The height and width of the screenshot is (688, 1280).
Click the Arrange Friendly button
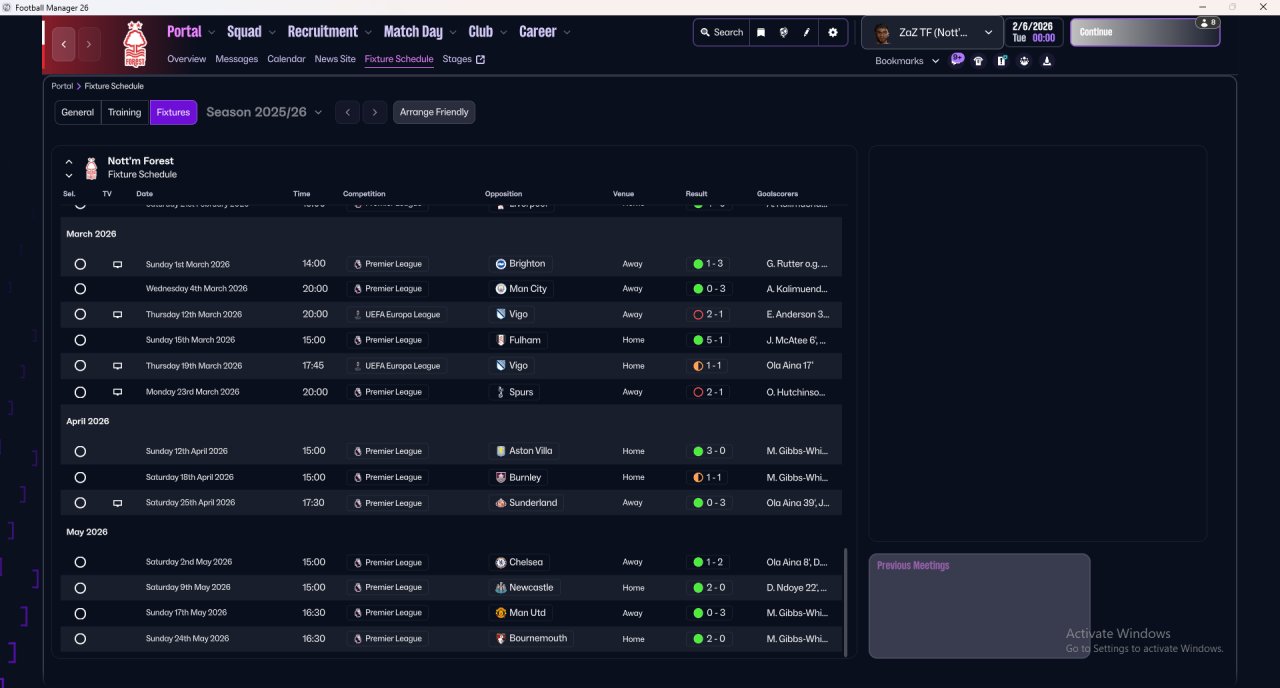pyautogui.click(x=434, y=112)
